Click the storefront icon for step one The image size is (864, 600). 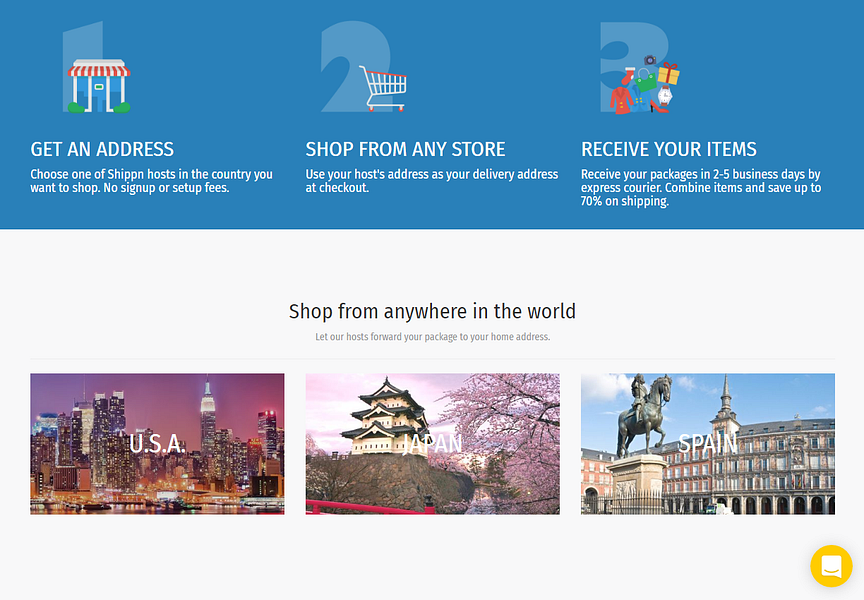[99, 85]
